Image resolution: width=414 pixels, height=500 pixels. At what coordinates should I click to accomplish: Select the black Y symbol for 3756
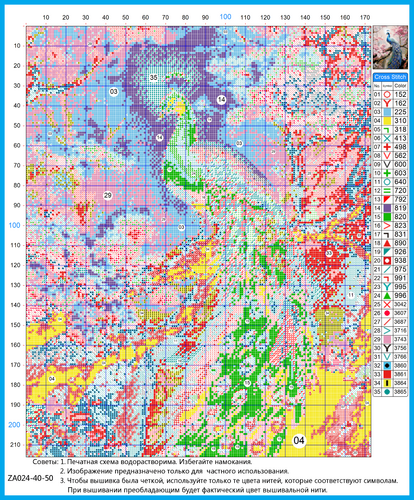coord(387,348)
